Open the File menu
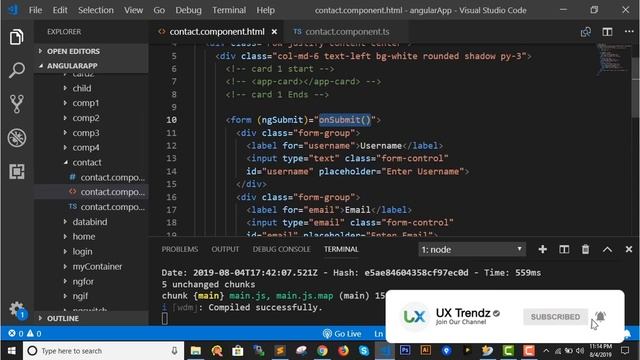Viewport: 640px width, 360px height. (x=36, y=10)
